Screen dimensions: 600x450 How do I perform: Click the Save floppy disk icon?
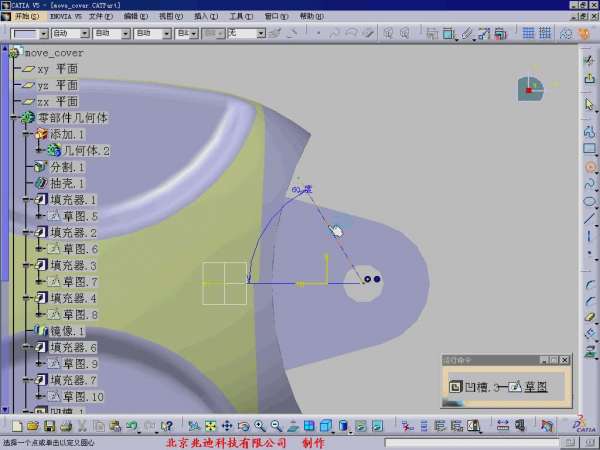50,426
